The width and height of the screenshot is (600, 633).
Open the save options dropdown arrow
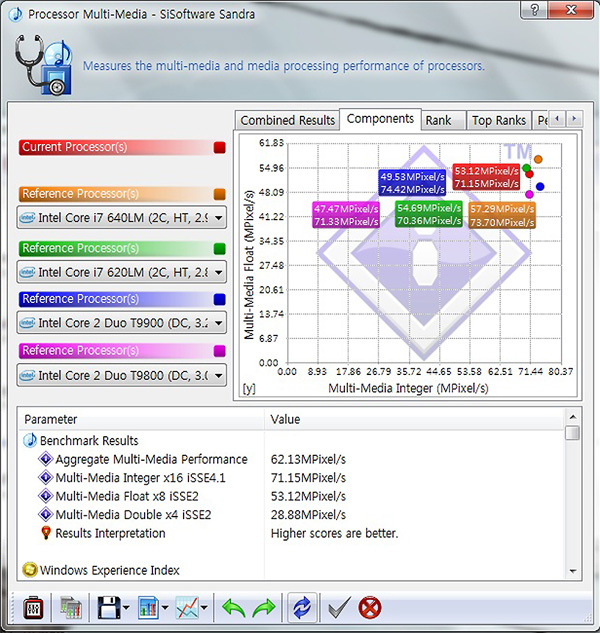point(126,608)
